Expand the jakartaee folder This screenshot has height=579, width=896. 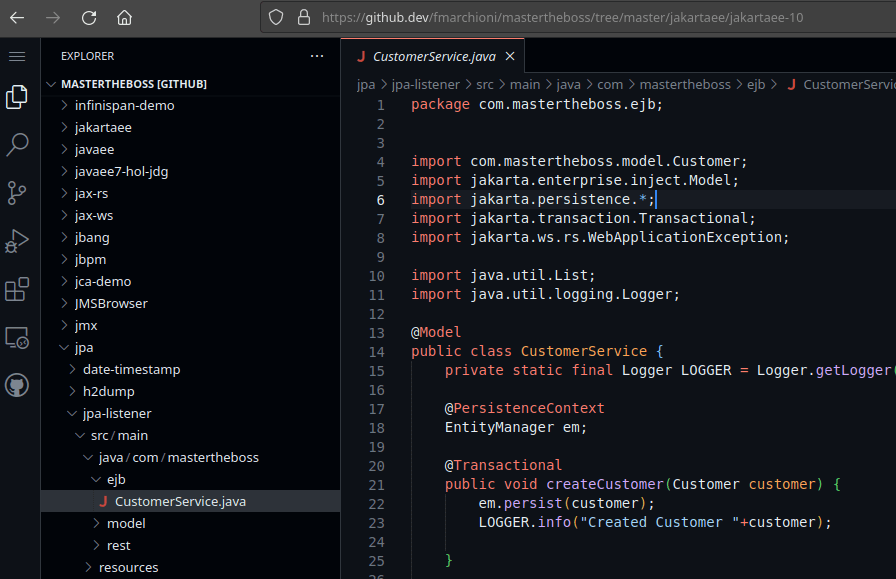click(x=191, y=127)
